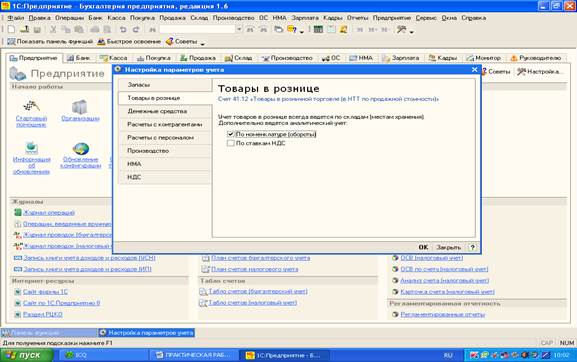Click the Советы toolbar button
Screen dimensions: 577x362
(x=181, y=42)
